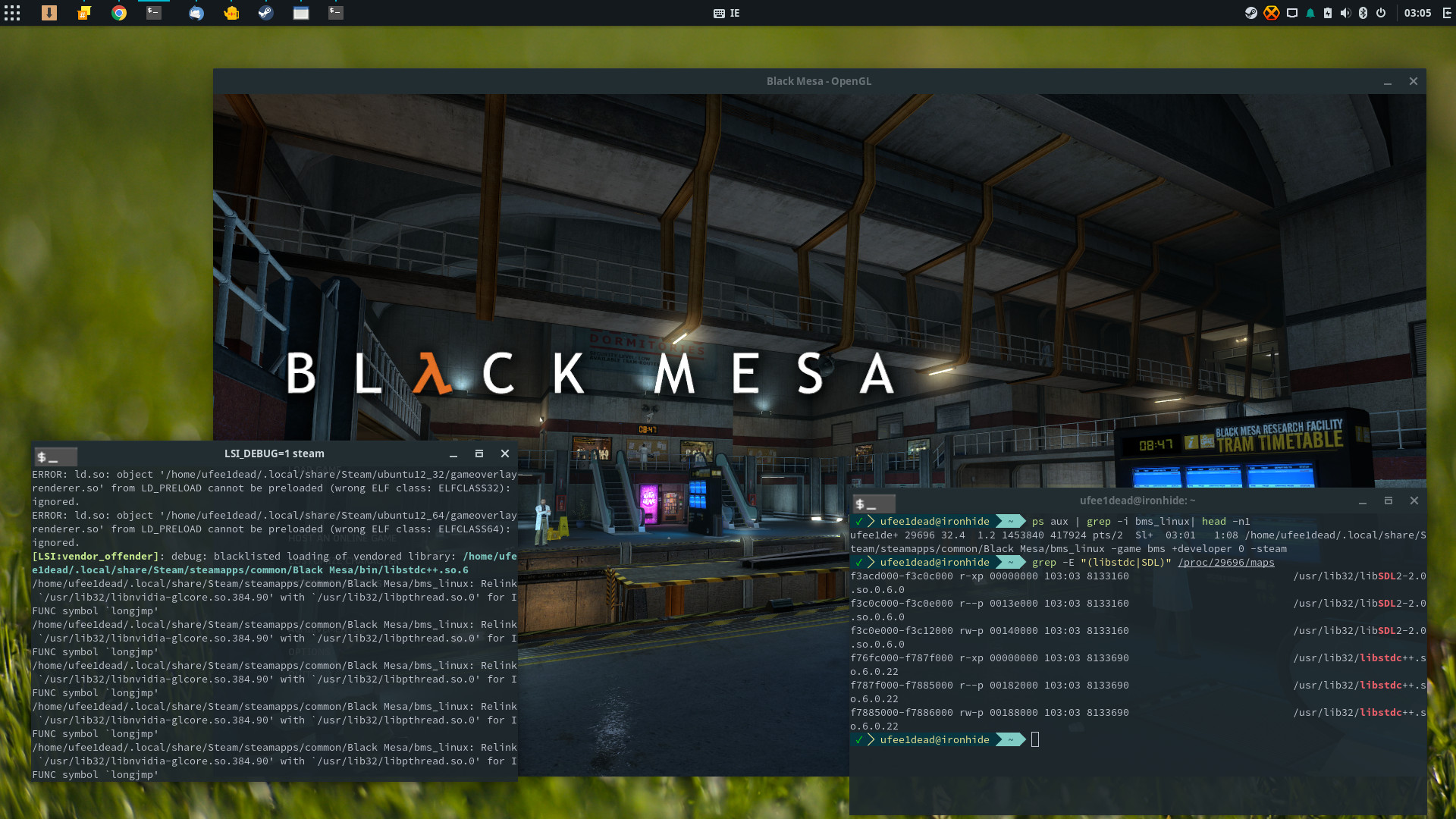
Task: Open the volume speaker tray icon
Action: (1345, 13)
